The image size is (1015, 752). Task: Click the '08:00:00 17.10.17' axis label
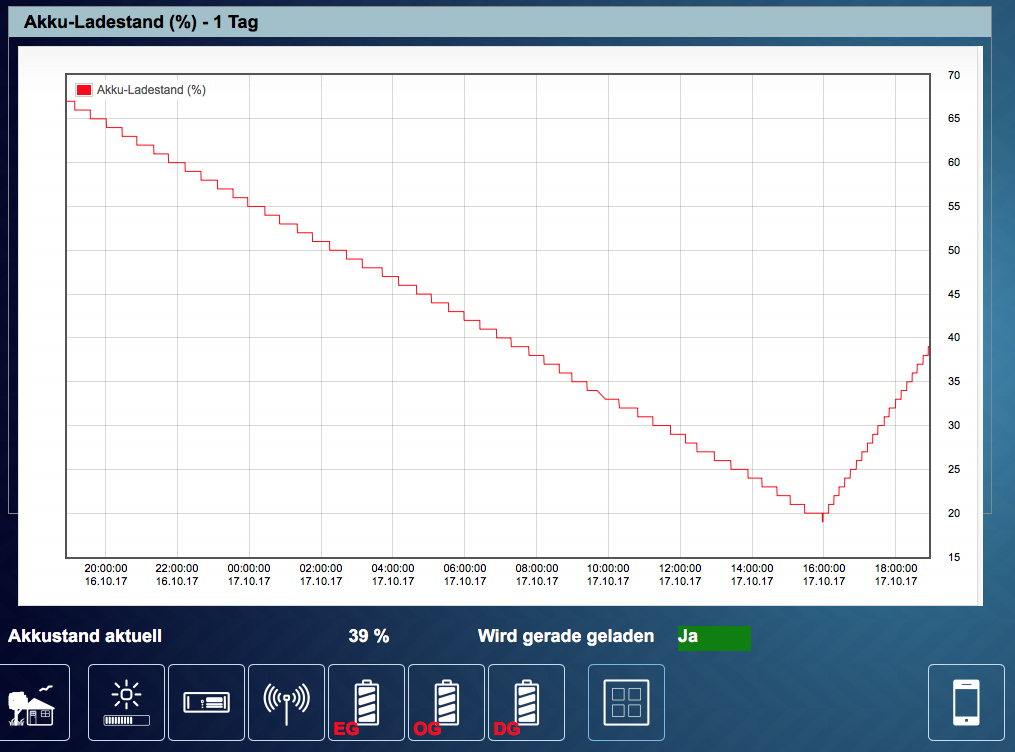537,575
